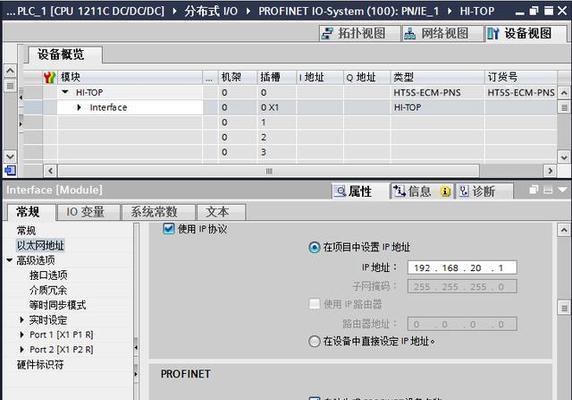This screenshot has height=400, width=572.
Task: Click the 订货号 column header
Action: coord(521,77)
